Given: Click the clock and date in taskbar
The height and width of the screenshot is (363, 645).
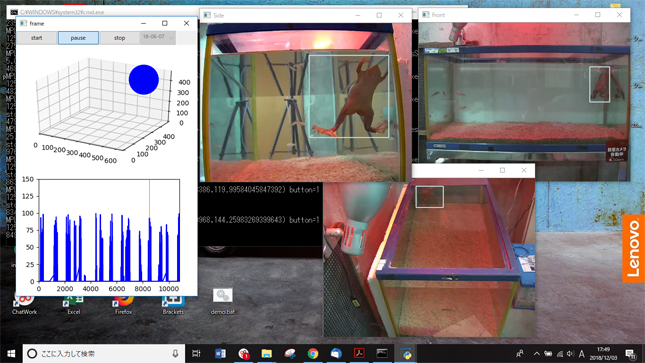Looking at the screenshot, I should coord(603,354).
